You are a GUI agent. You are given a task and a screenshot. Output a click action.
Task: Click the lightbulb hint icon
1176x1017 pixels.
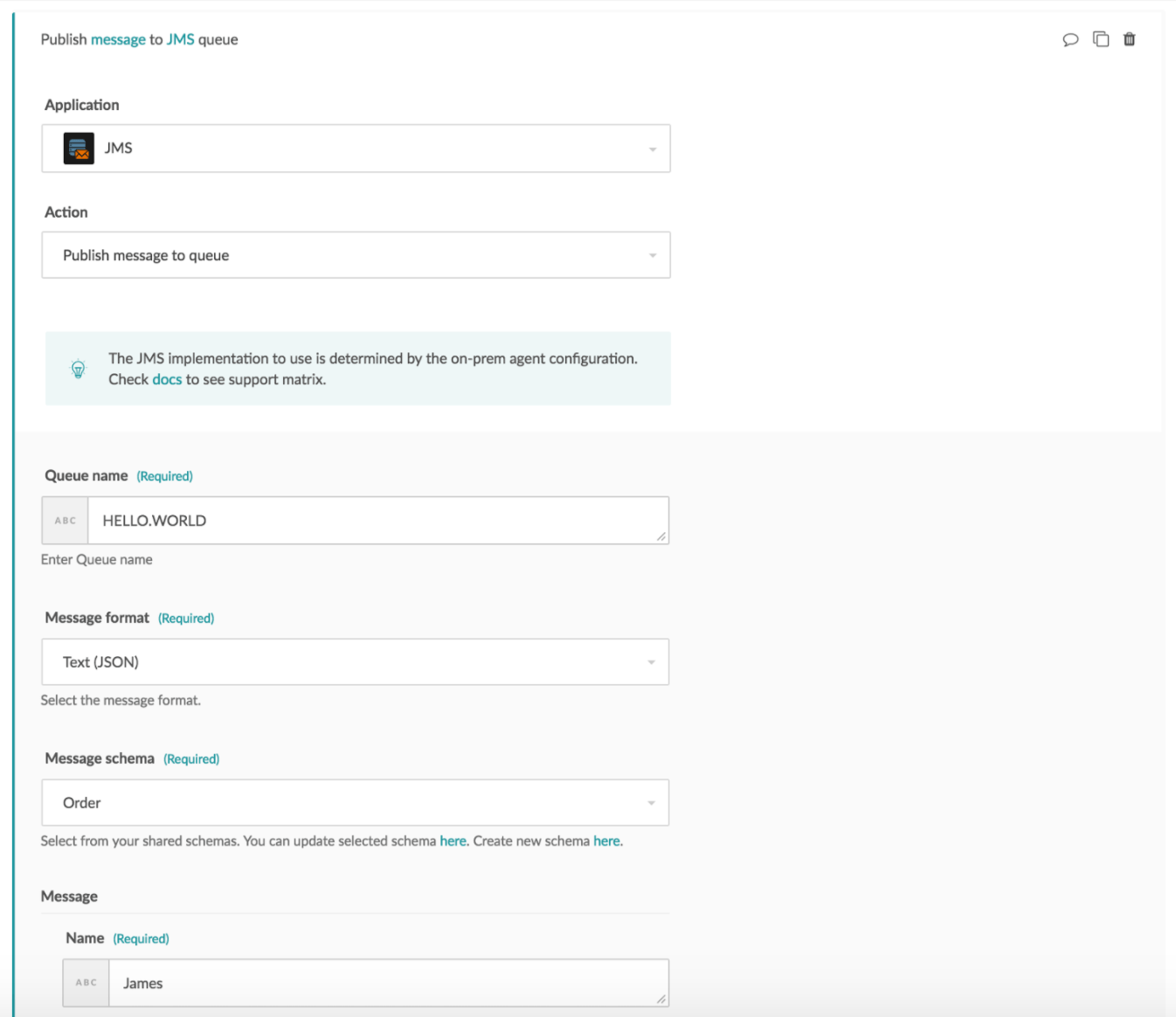pos(78,369)
